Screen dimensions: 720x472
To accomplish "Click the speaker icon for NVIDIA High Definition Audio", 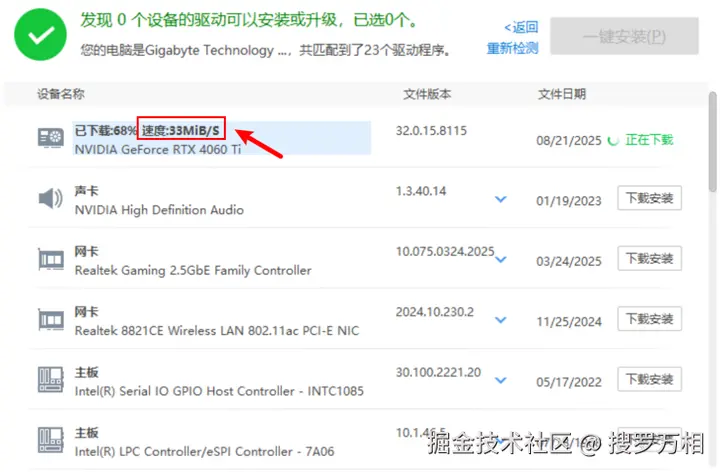I will [51, 199].
